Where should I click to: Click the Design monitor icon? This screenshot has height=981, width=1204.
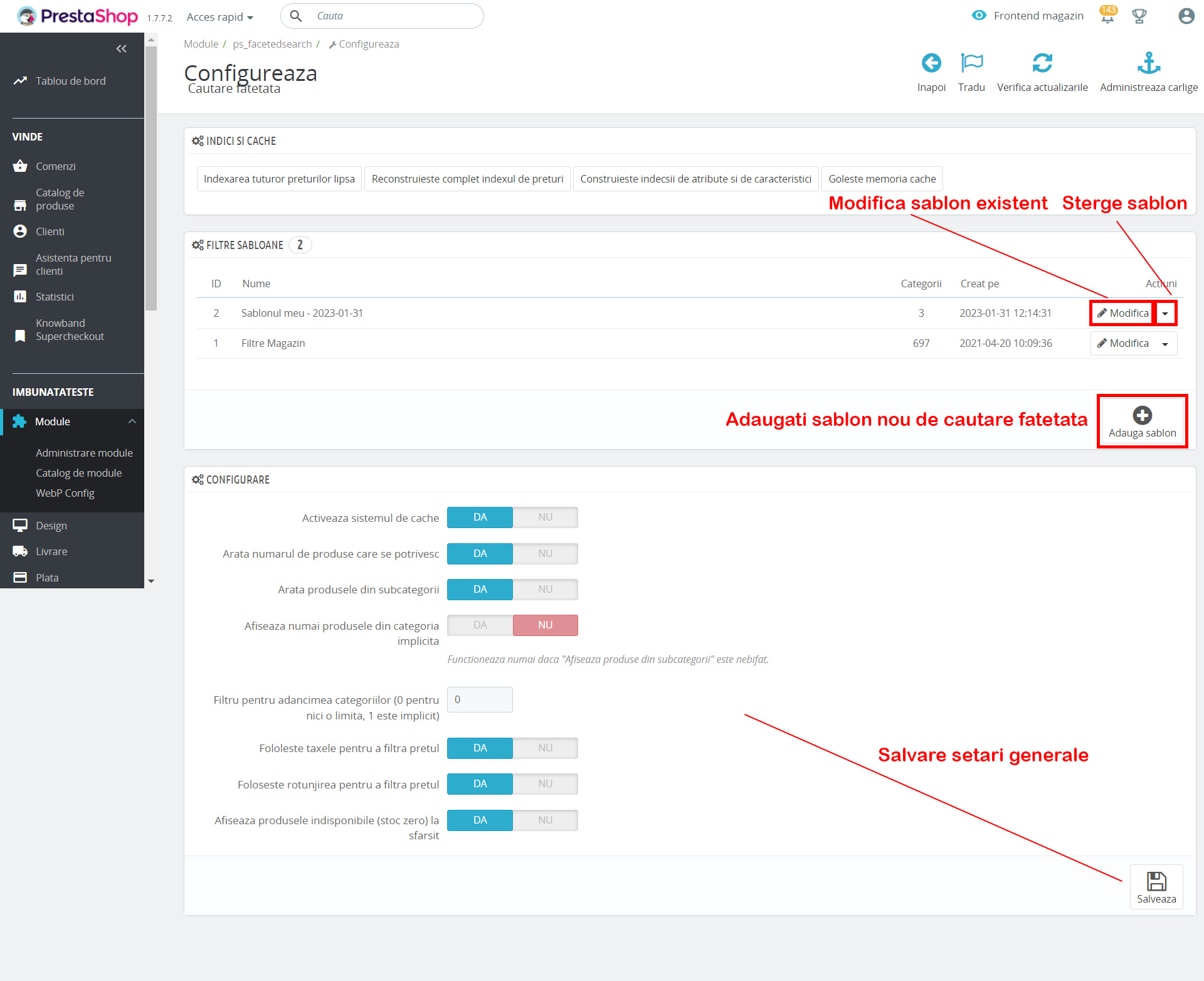[20, 525]
